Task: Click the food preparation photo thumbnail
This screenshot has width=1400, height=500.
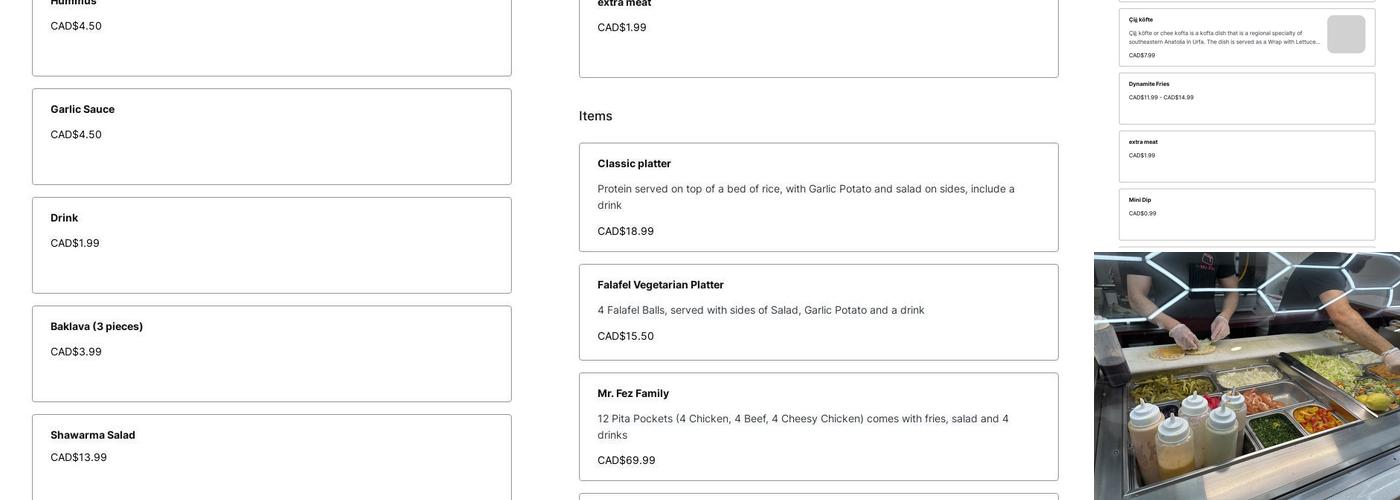Action: (1246, 376)
